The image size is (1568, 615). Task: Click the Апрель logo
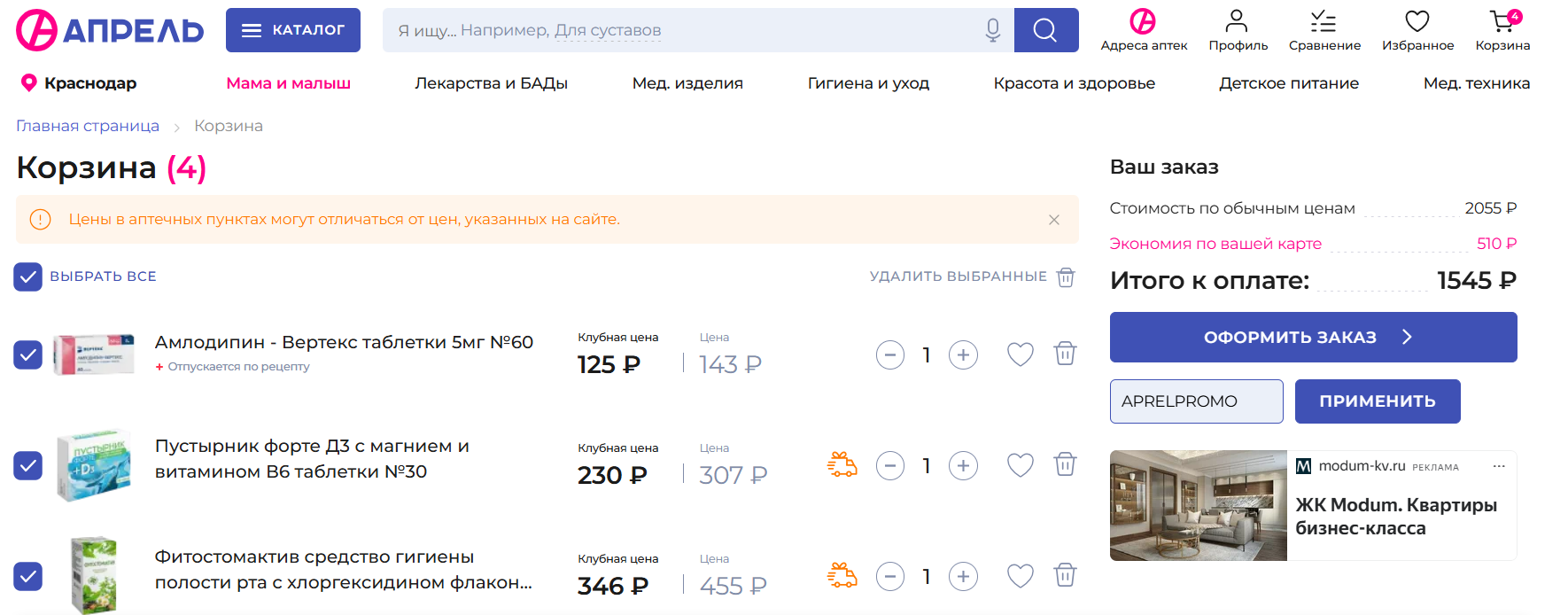(110, 30)
